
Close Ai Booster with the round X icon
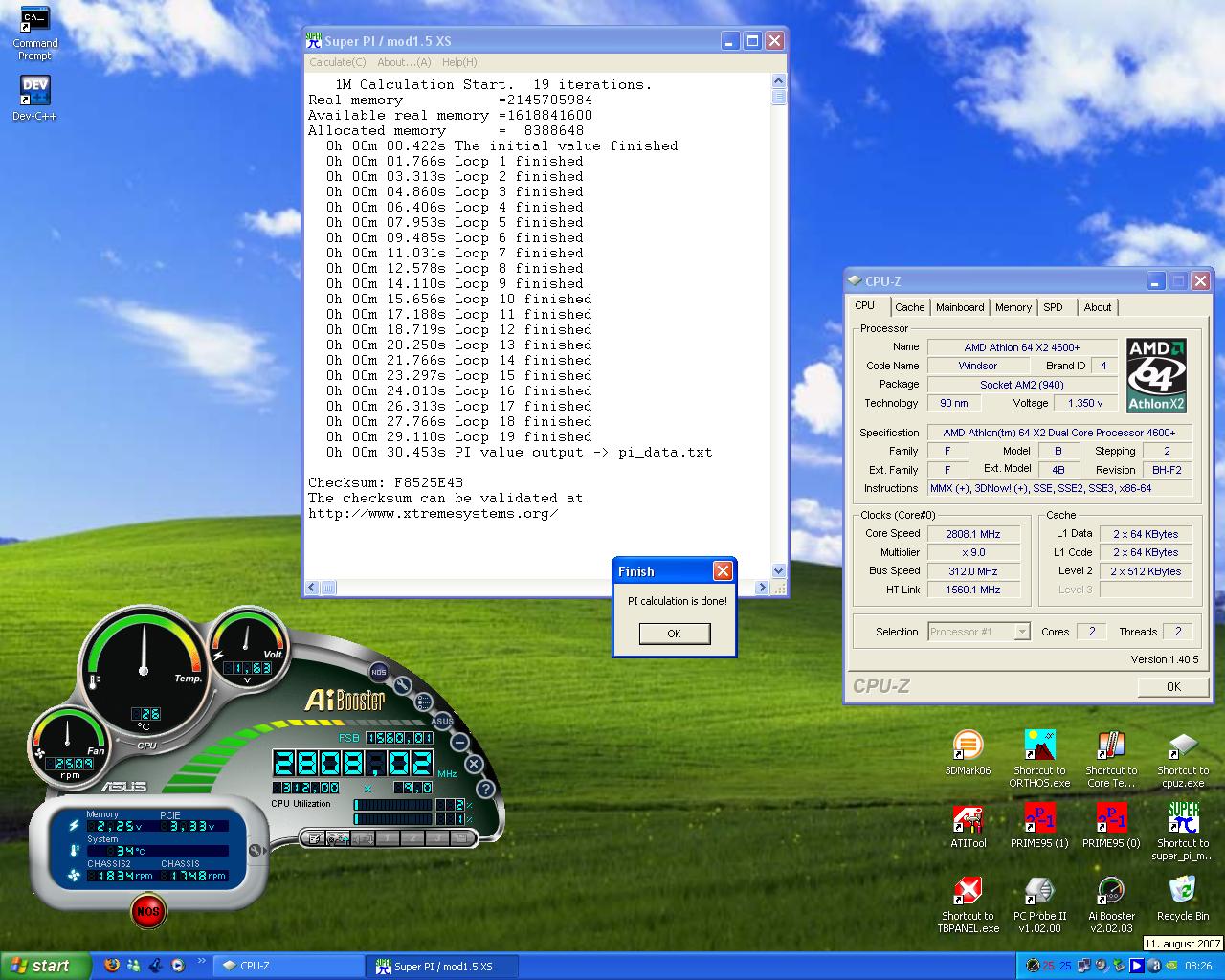pos(474,765)
